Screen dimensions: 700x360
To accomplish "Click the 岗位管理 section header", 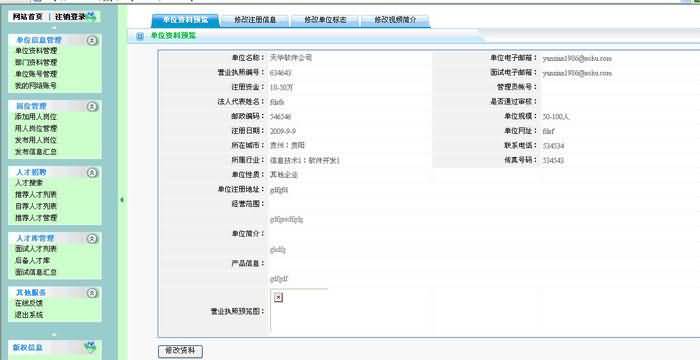I will 32,106.
